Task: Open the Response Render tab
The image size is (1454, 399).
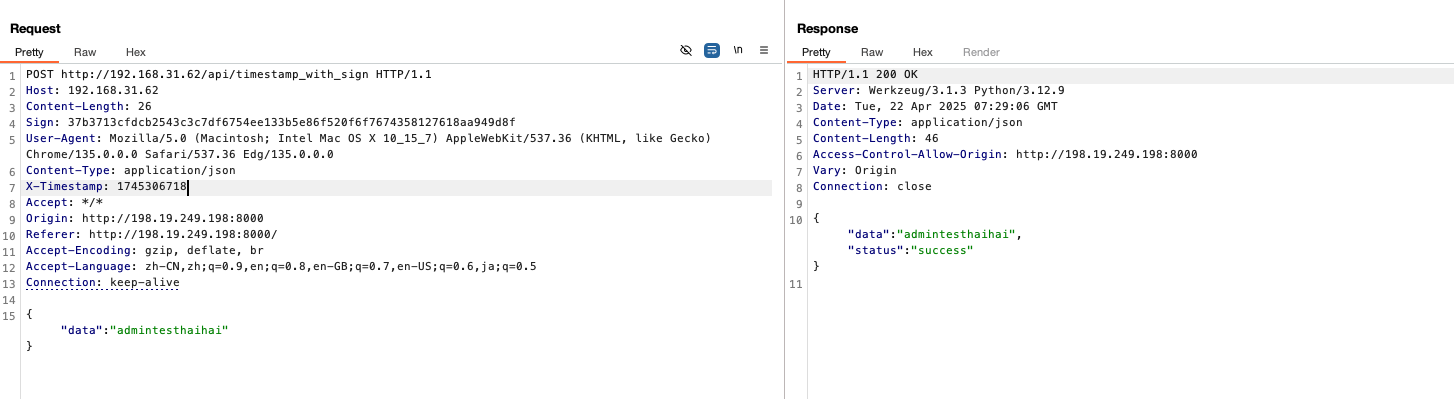Action: 981,52
